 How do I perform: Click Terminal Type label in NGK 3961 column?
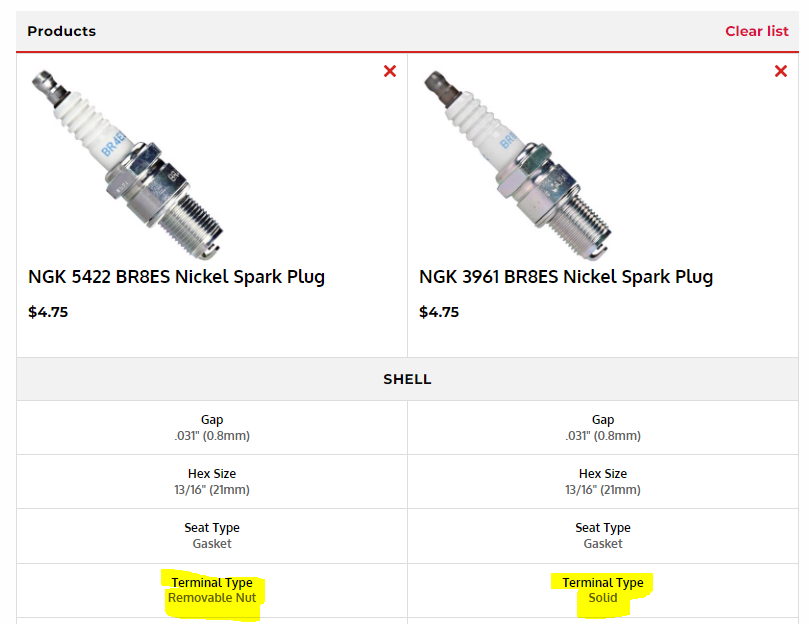click(603, 582)
